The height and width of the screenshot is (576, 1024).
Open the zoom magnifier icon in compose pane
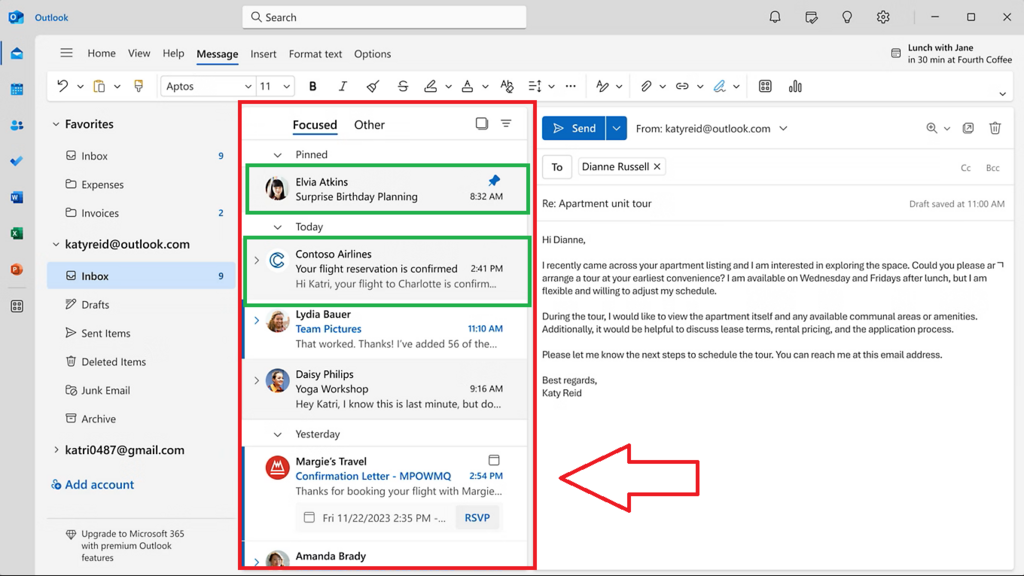(x=932, y=128)
